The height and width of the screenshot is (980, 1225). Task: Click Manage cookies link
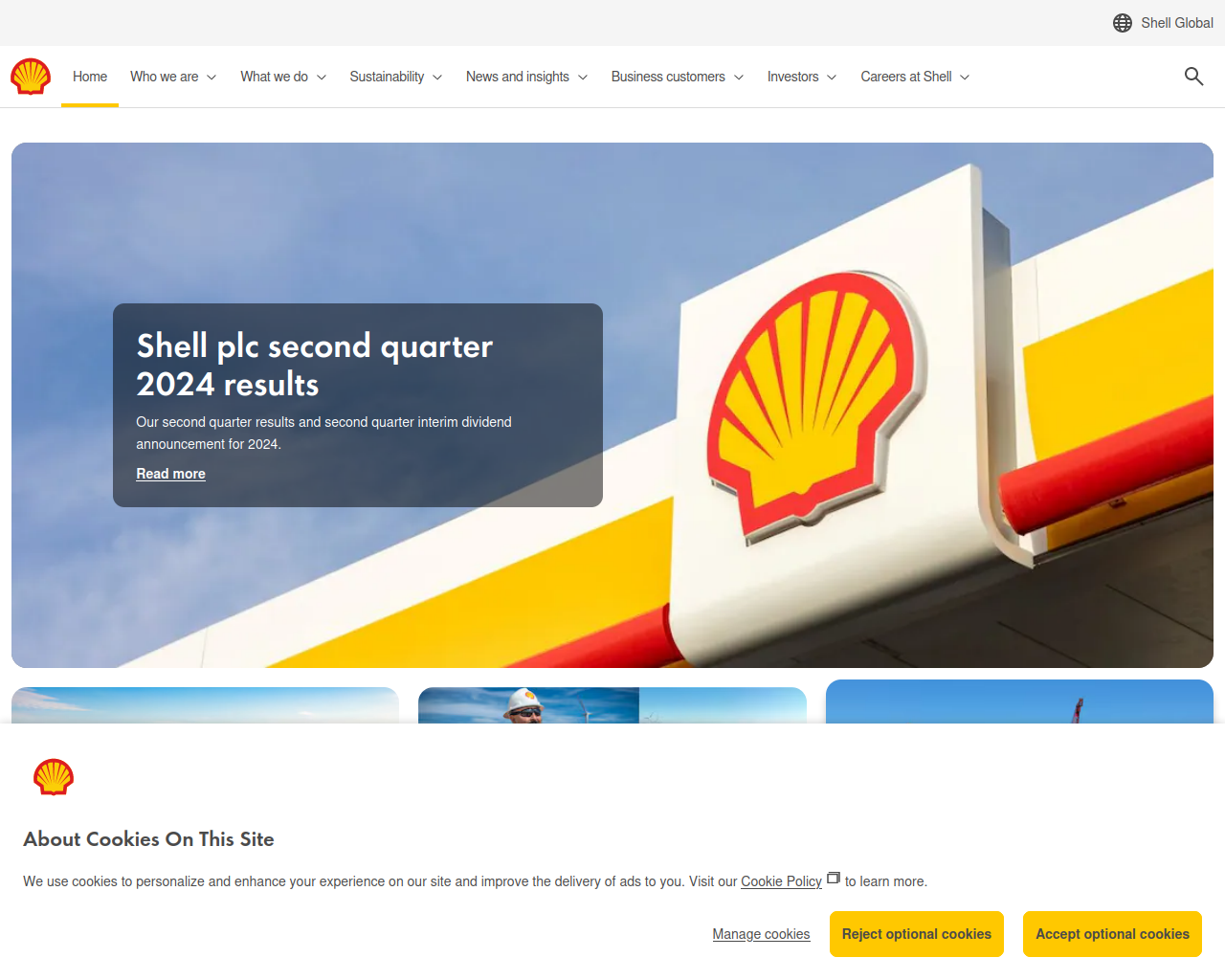(x=761, y=934)
